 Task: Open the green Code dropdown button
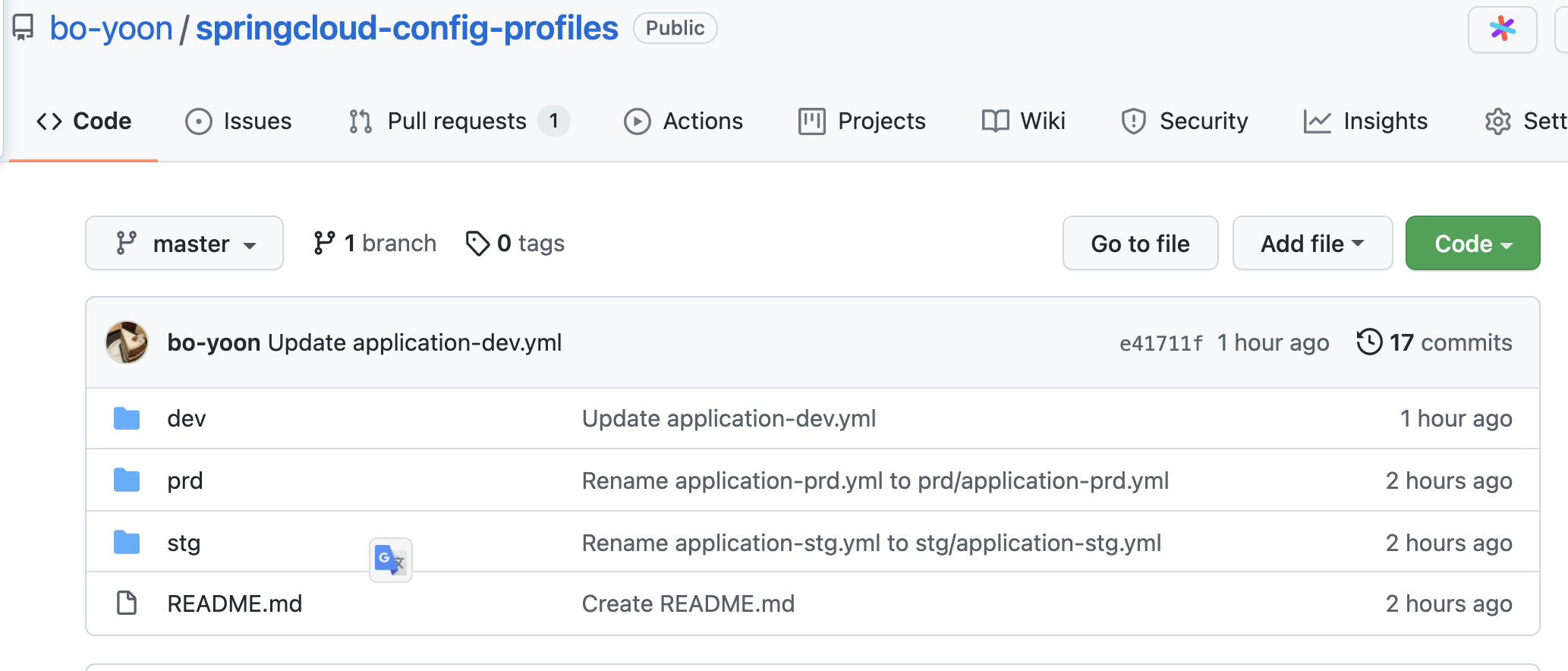[x=1472, y=243]
